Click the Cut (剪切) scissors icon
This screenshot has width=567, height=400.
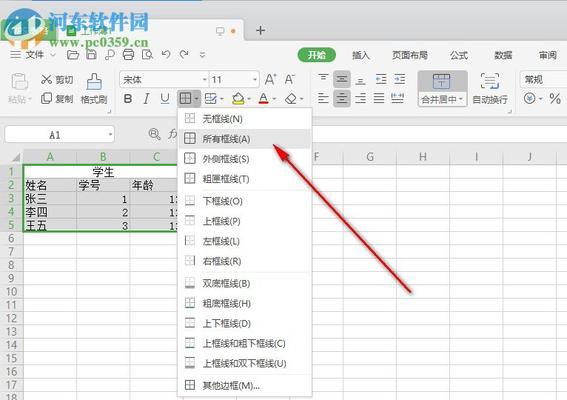pyautogui.click(x=47, y=79)
